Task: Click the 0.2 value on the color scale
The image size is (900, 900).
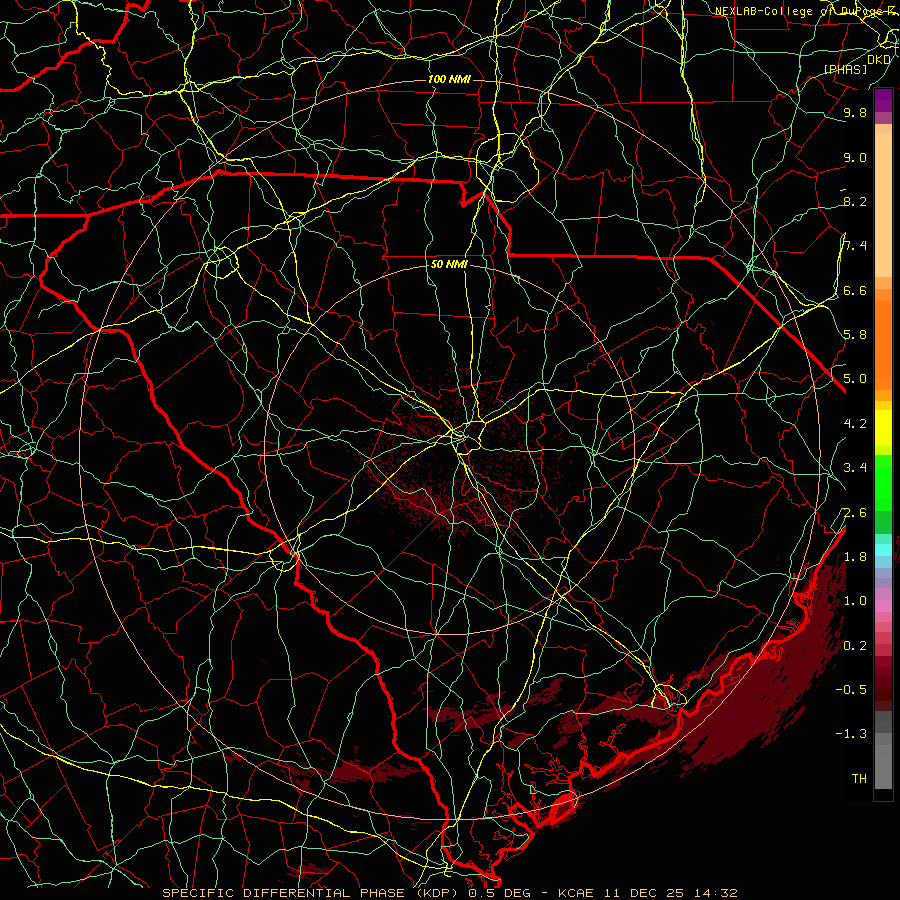Action: coord(855,646)
